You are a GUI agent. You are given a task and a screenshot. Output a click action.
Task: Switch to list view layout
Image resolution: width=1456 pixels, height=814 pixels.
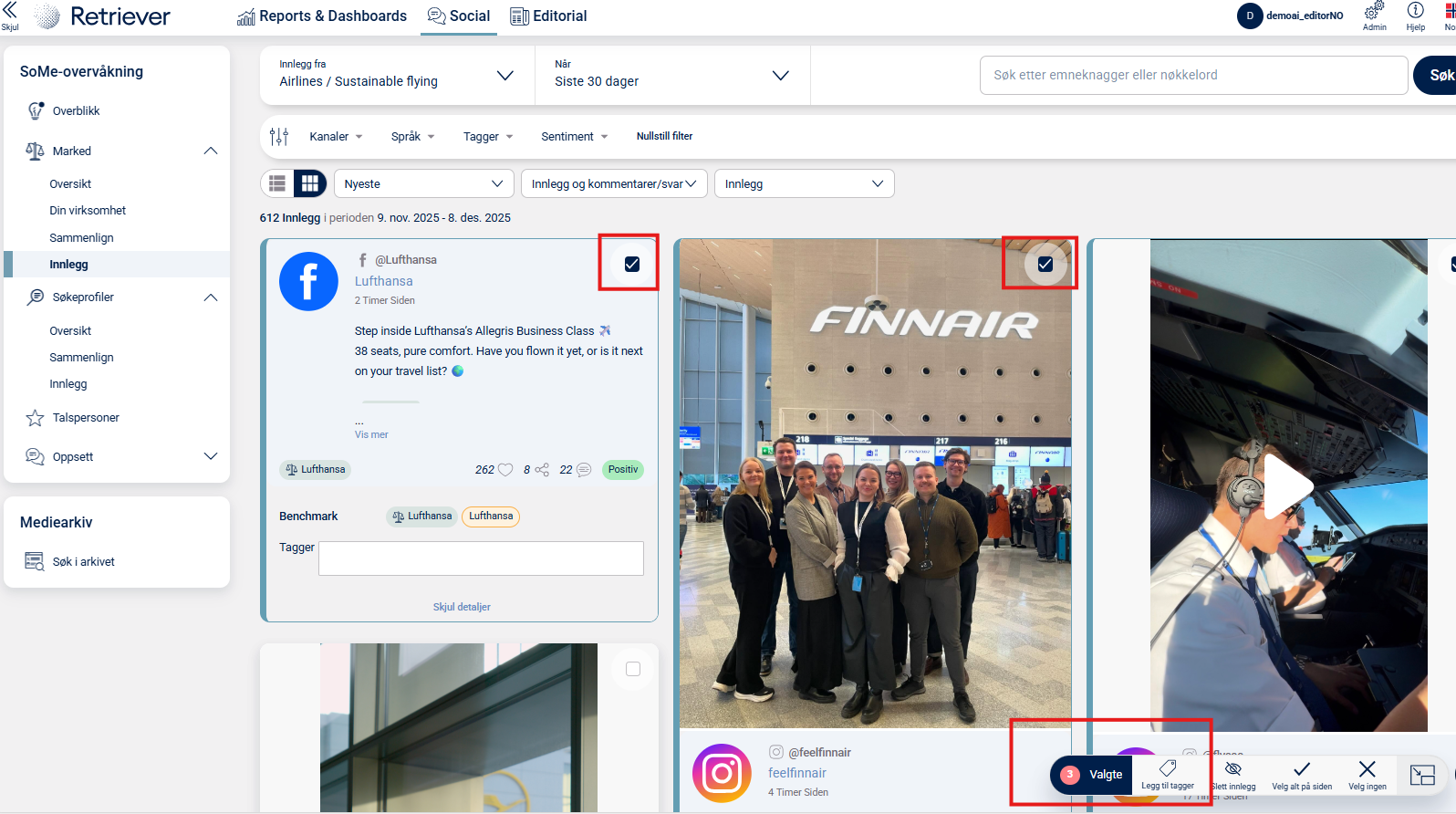(277, 183)
